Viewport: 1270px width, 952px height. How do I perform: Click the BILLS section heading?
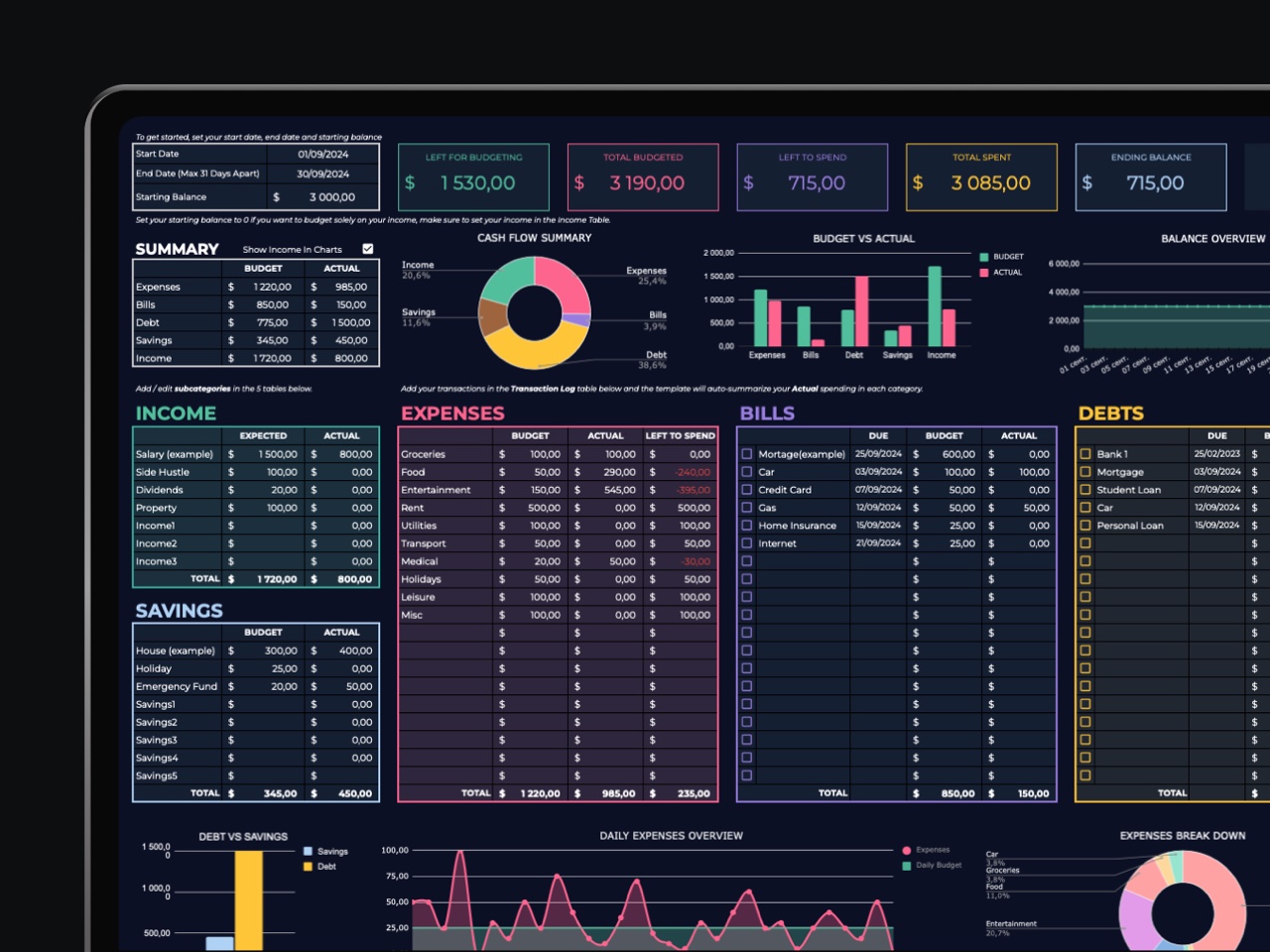tap(767, 414)
